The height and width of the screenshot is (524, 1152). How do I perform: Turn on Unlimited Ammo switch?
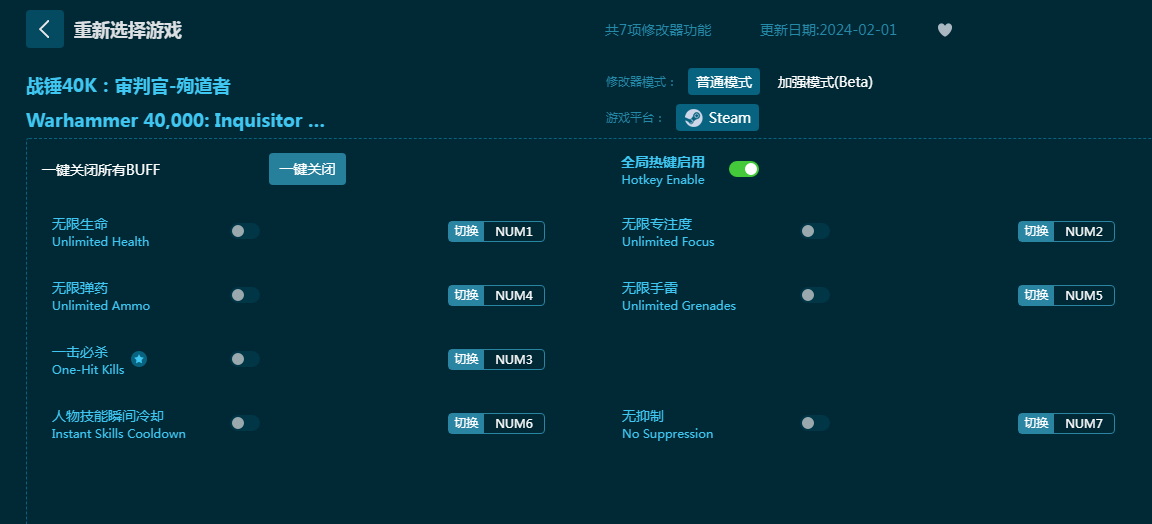coord(245,295)
